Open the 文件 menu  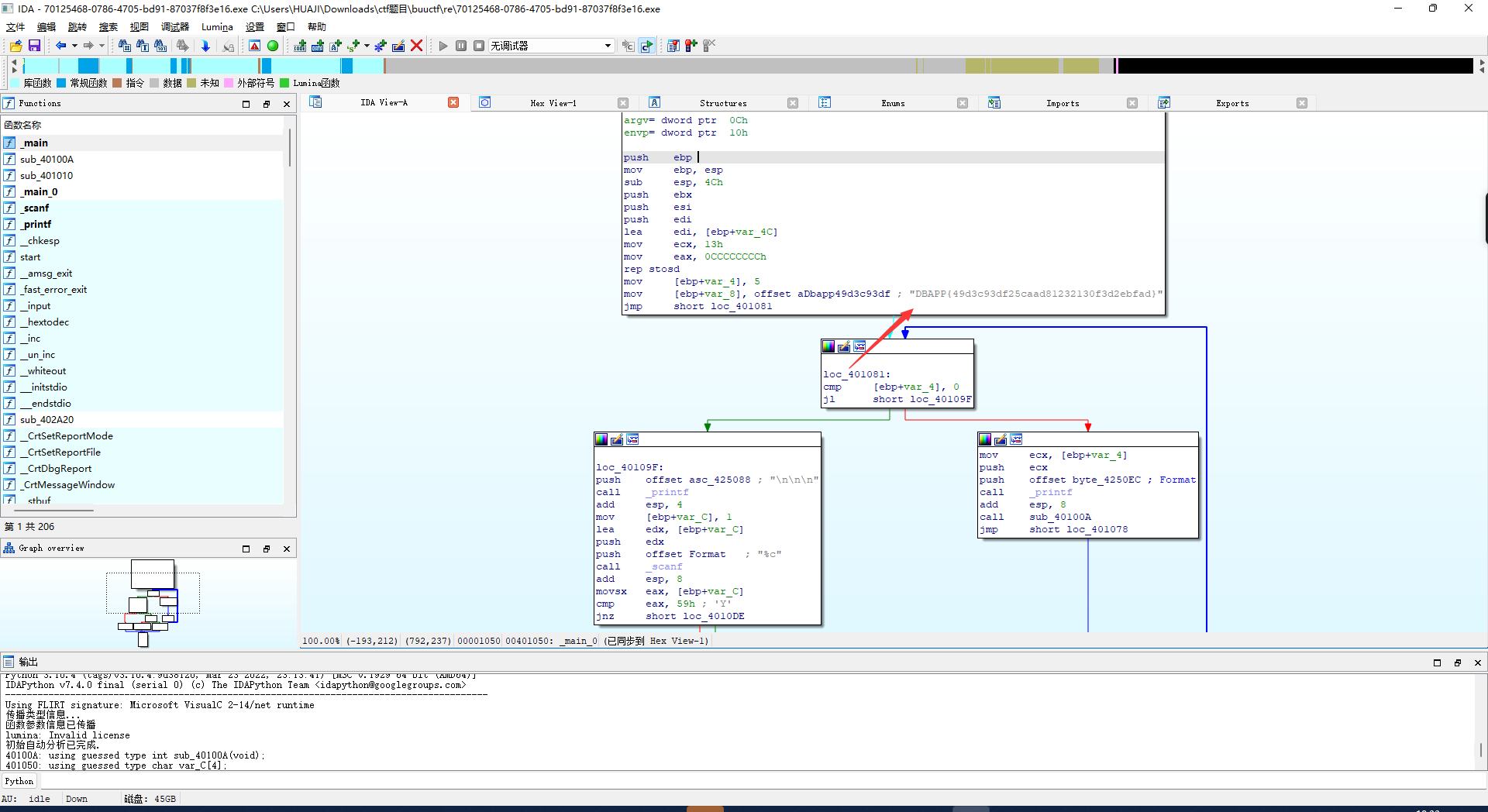(15, 26)
